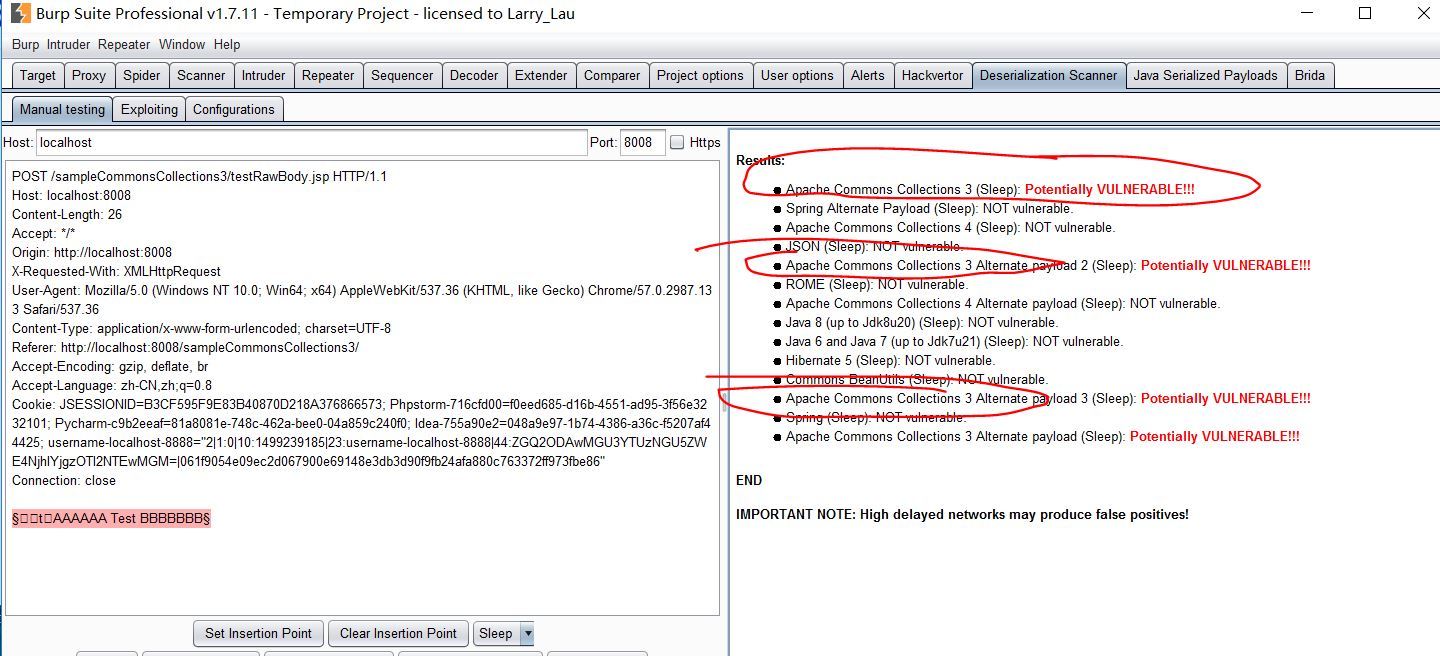This screenshot has height=656, width=1440.
Task: Open the Configurations sub-tab
Action: pyautogui.click(x=234, y=109)
